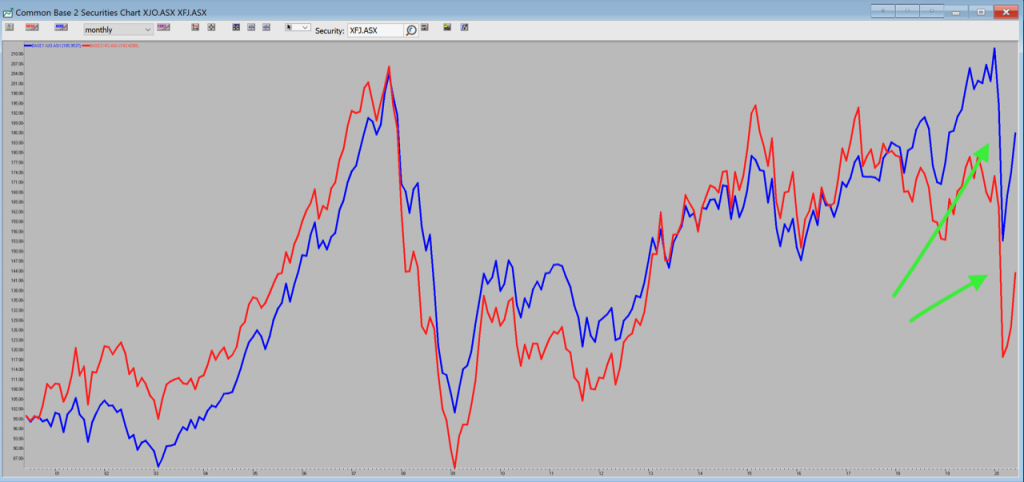Select the crosshair target toolbar icon

point(212,27)
